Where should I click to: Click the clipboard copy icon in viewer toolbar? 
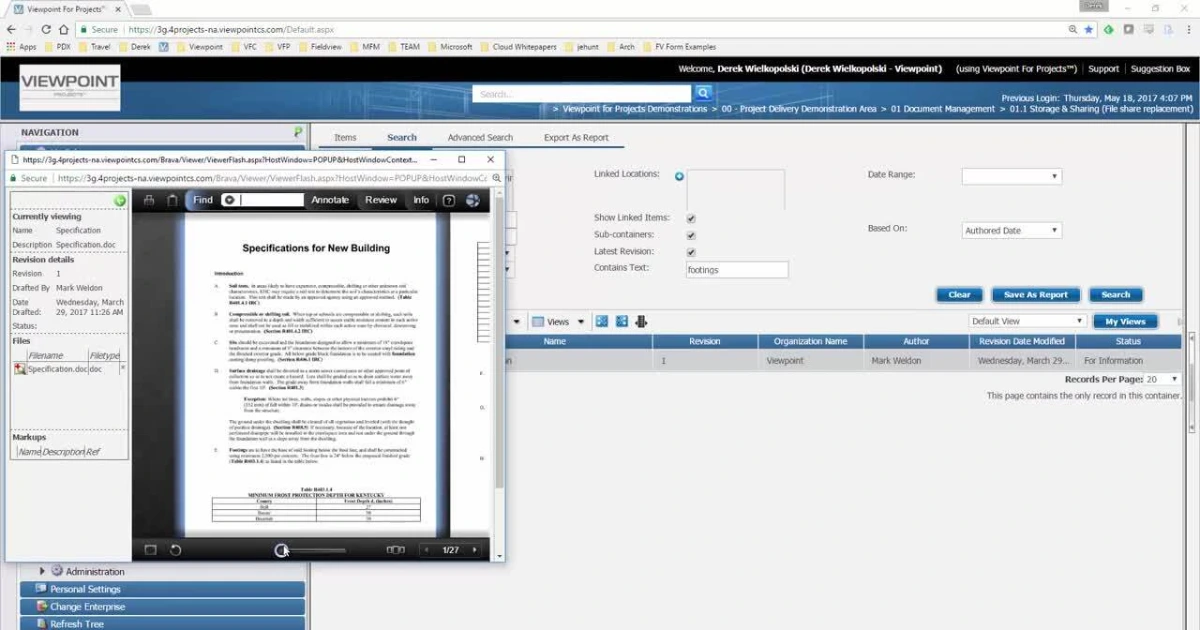click(172, 200)
